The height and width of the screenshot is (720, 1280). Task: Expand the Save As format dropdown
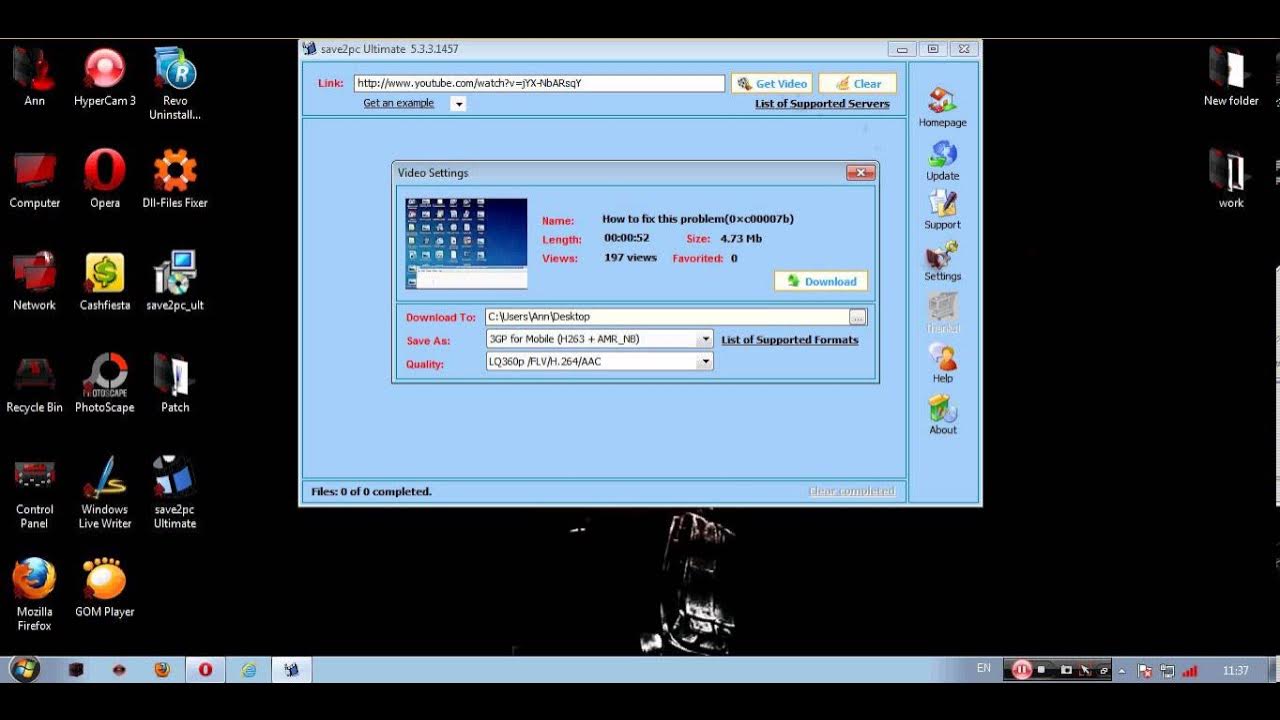click(705, 339)
